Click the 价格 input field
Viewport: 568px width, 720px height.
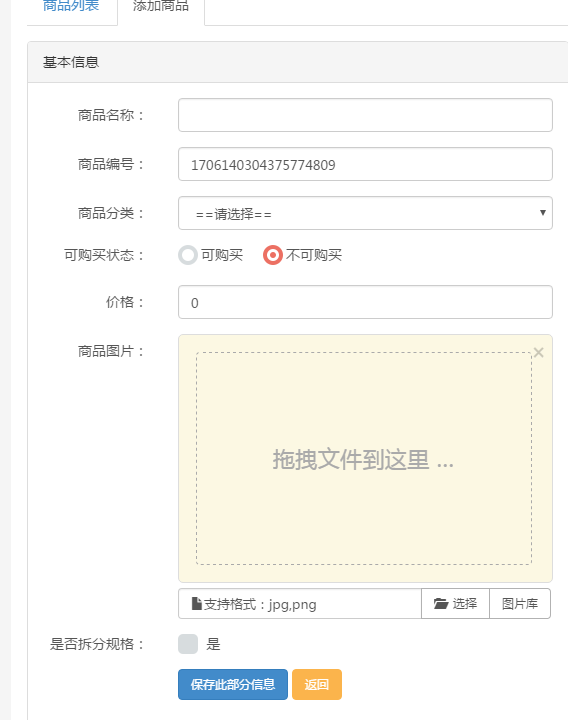click(365, 302)
